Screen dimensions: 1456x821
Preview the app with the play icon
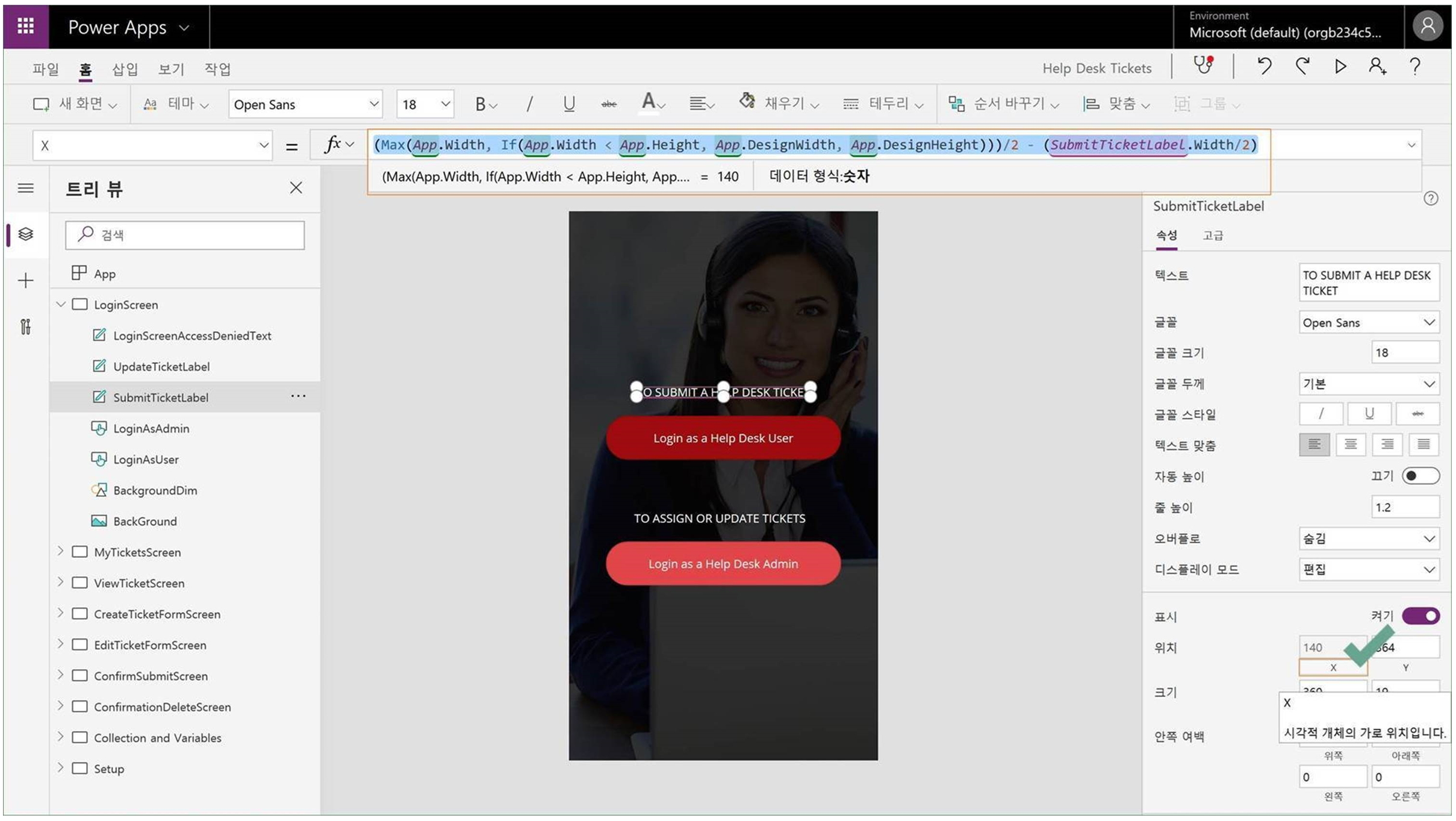pyautogui.click(x=1340, y=66)
